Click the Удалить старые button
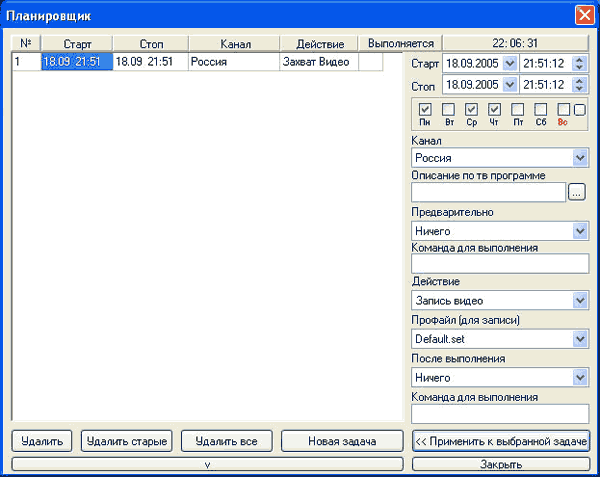Screen dimensions: 600x477 pyautogui.click(x=127, y=441)
